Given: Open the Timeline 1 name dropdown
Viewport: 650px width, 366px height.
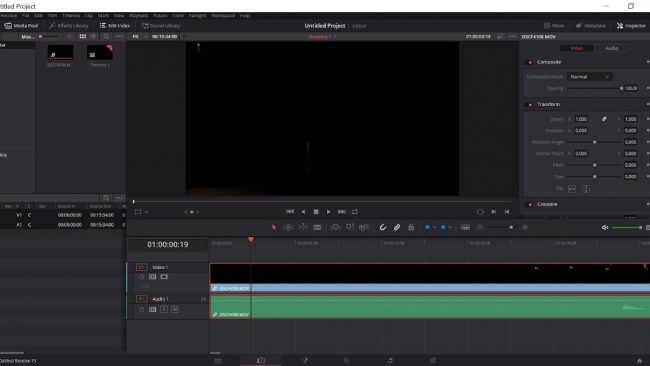Looking at the screenshot, I should coord(323,36).
